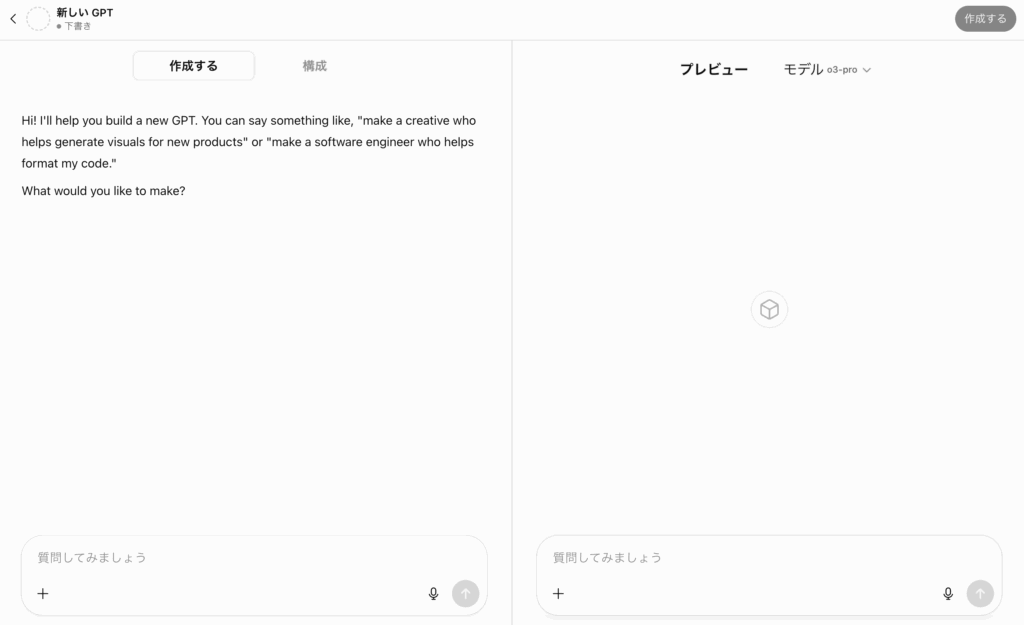Image resolution: width=1024 pixels, height=625 pixels.
Task: Go back using the left chevron arrow
Action: coord(13,19)
